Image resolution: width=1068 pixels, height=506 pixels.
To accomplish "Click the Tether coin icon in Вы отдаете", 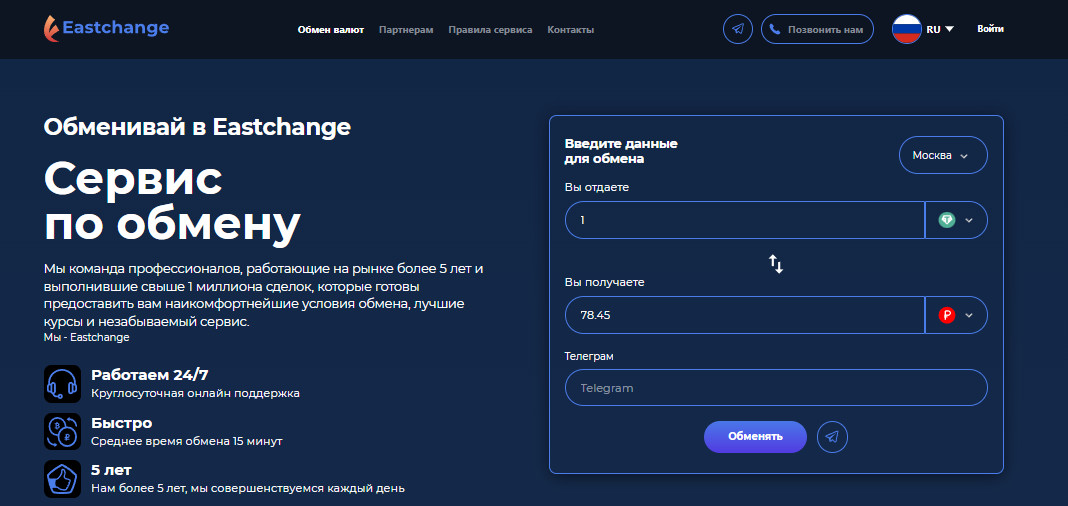I will [947, 220].
